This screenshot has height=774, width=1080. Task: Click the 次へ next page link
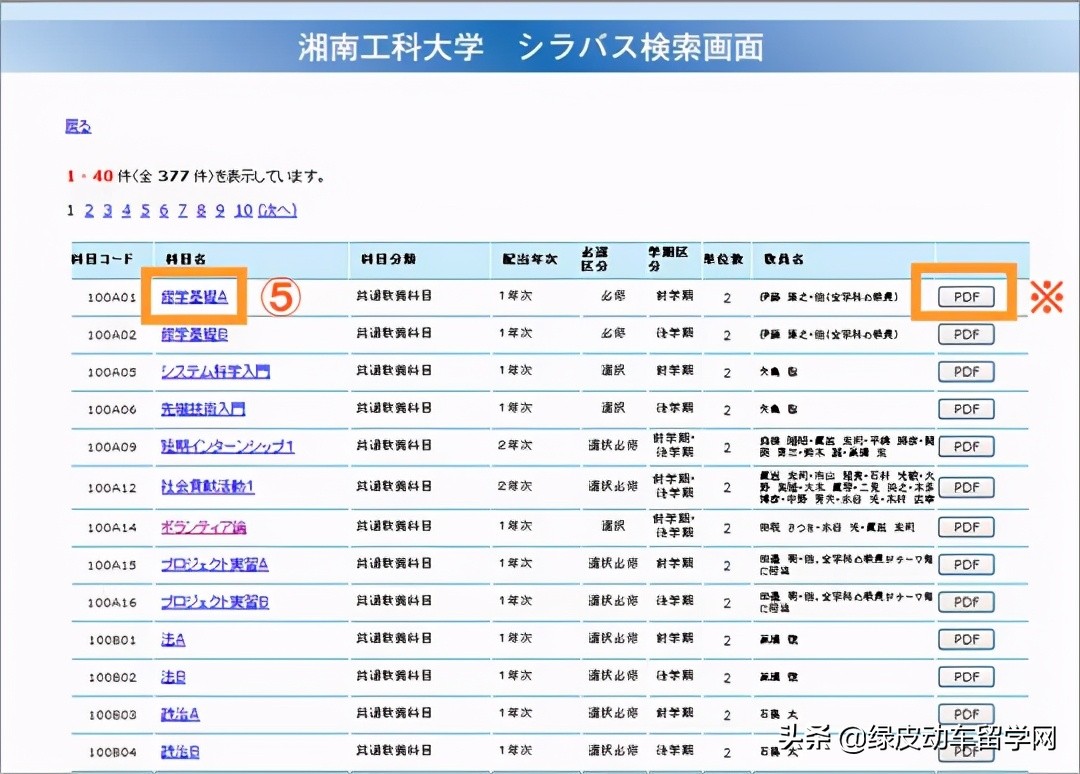click(277, 210)
